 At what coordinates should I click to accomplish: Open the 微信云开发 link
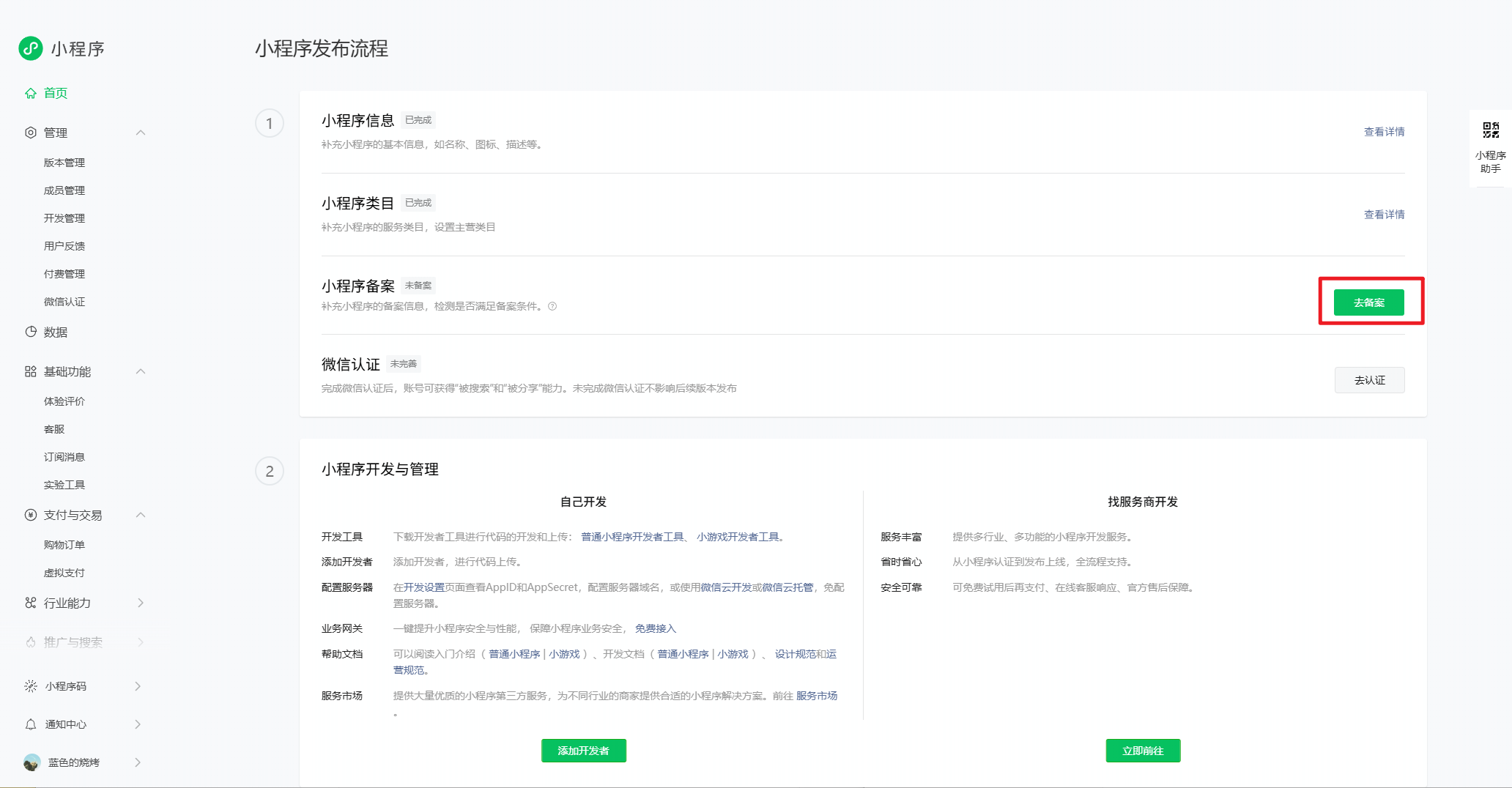point(726,587)
